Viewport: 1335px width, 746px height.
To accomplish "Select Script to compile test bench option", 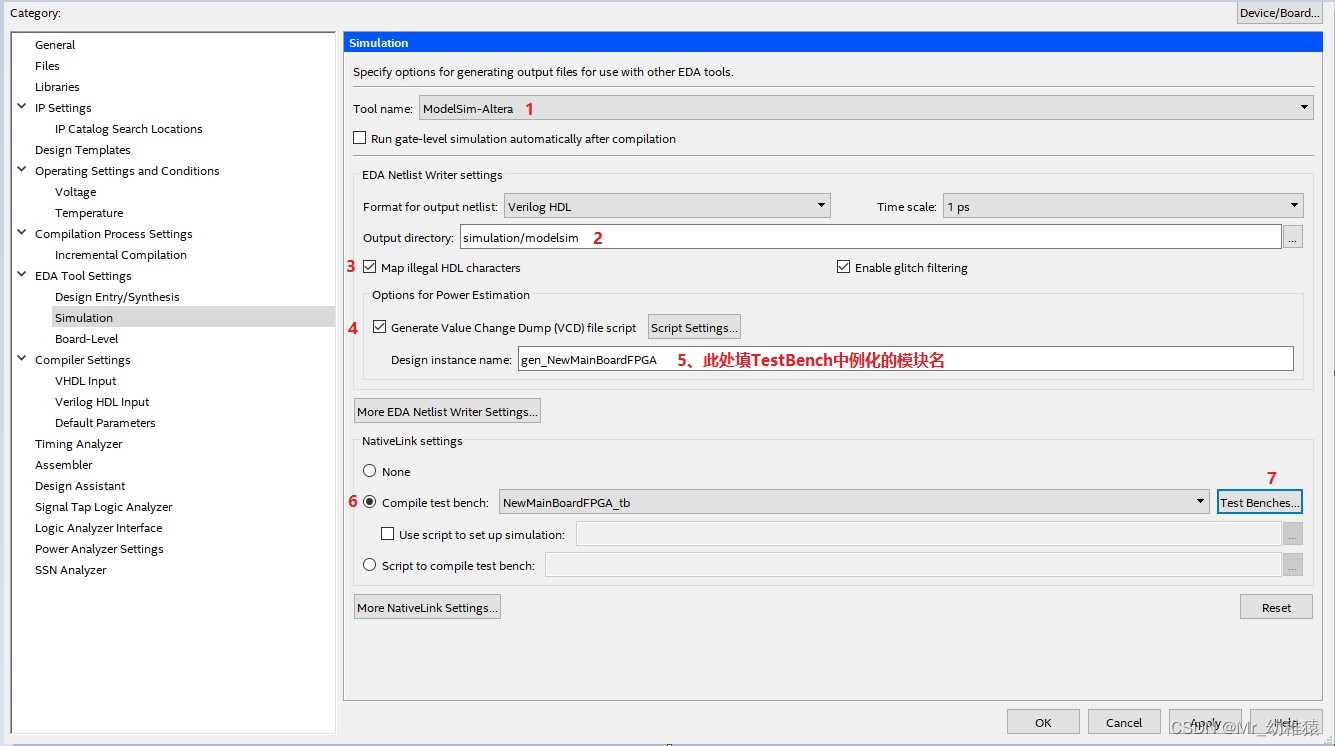I will [x=369, y=564].
